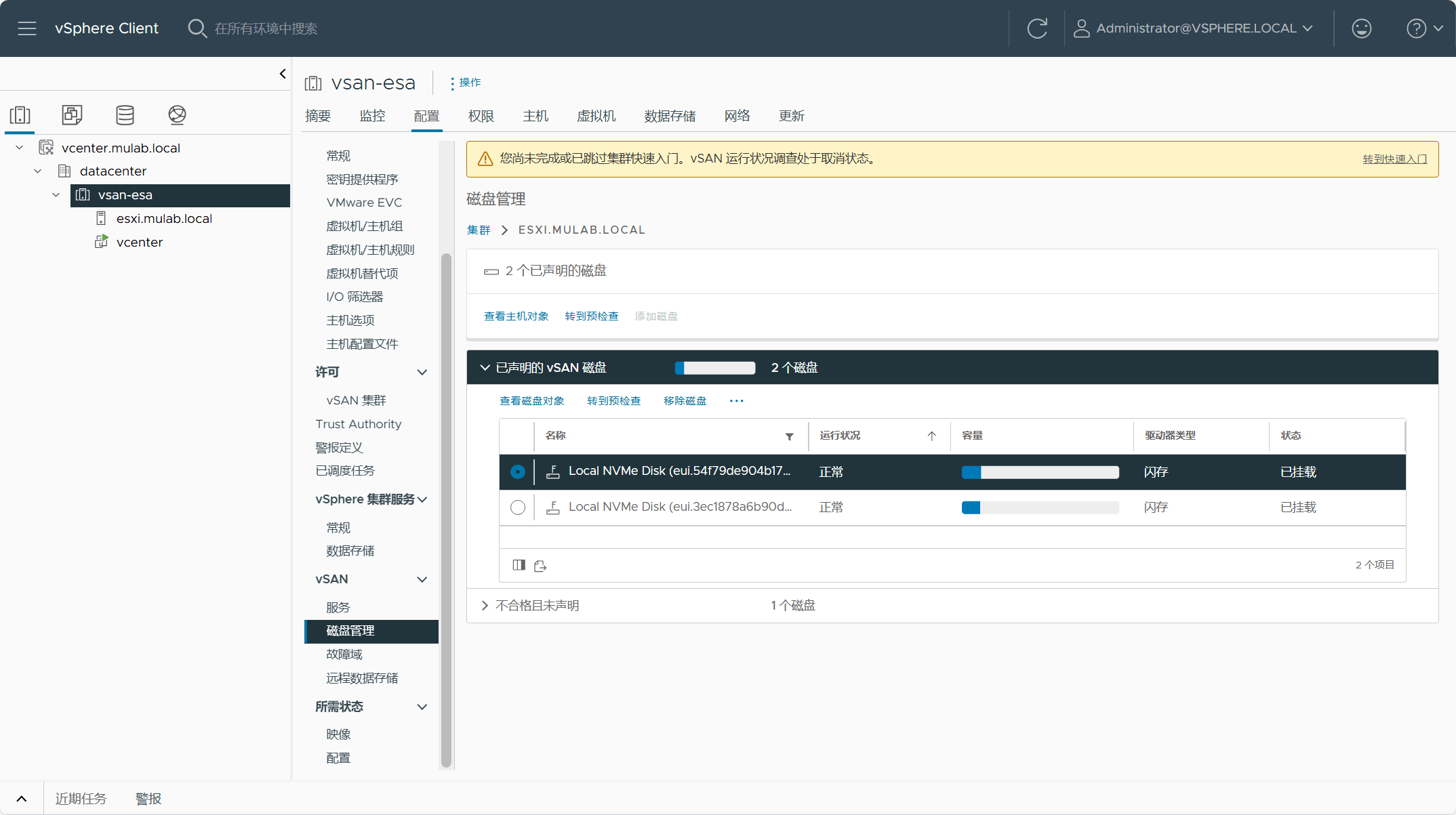Click the vsan-esa cluster title icon

click(313, 83)
